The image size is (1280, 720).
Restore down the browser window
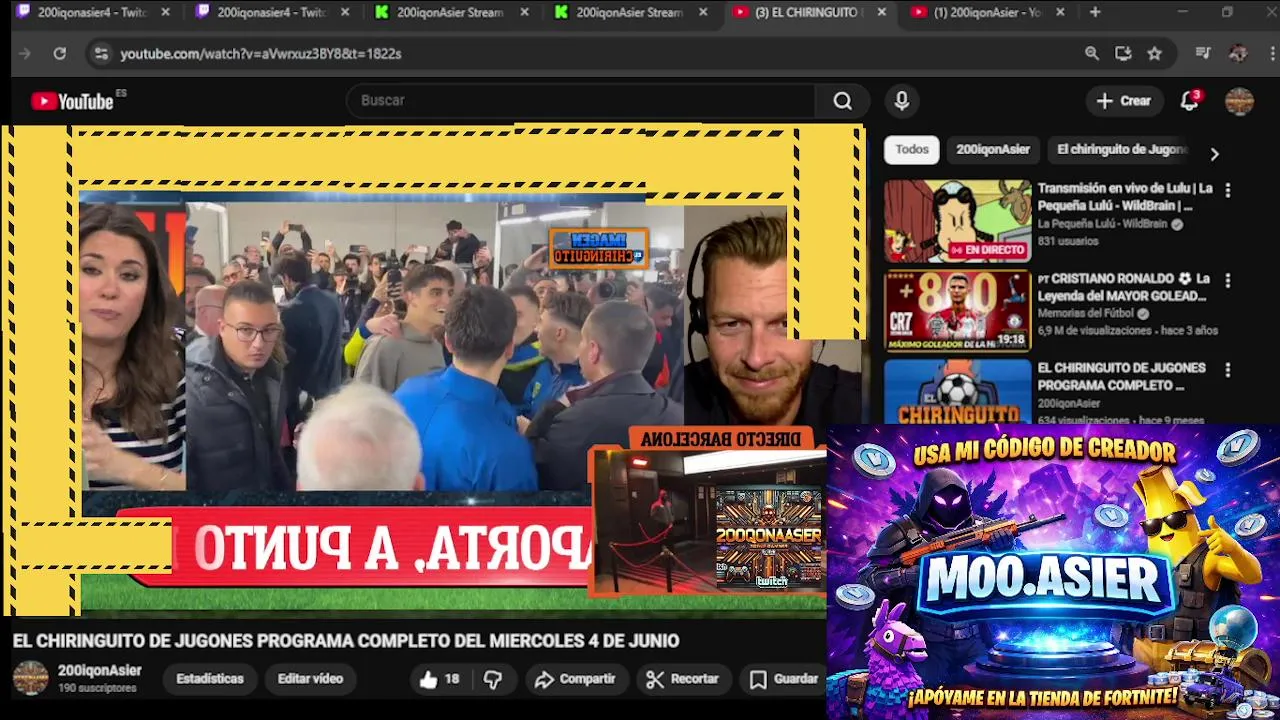pos(1227,12)
